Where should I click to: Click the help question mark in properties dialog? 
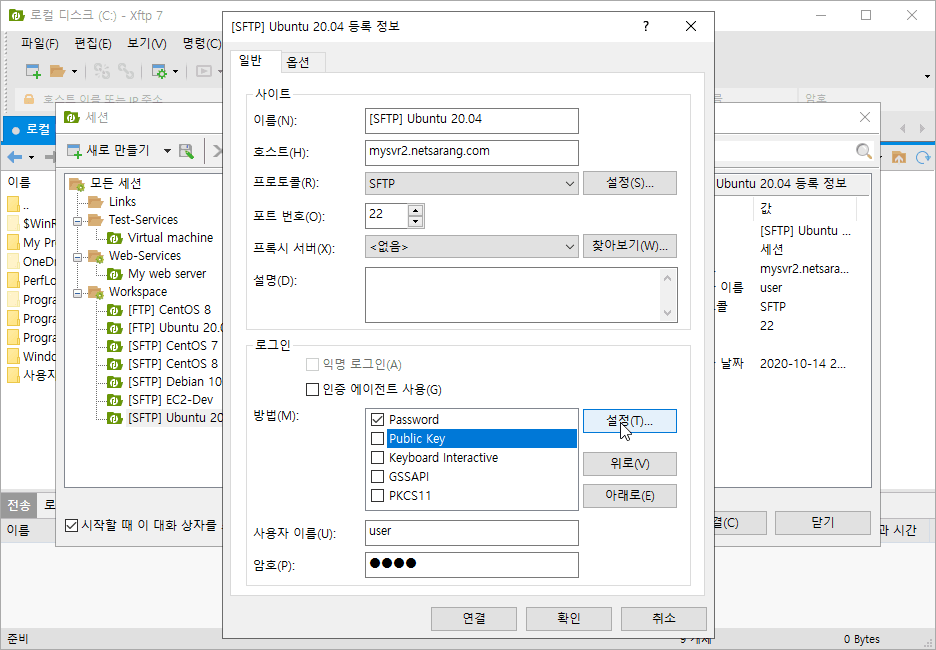(x=646, y=26)
